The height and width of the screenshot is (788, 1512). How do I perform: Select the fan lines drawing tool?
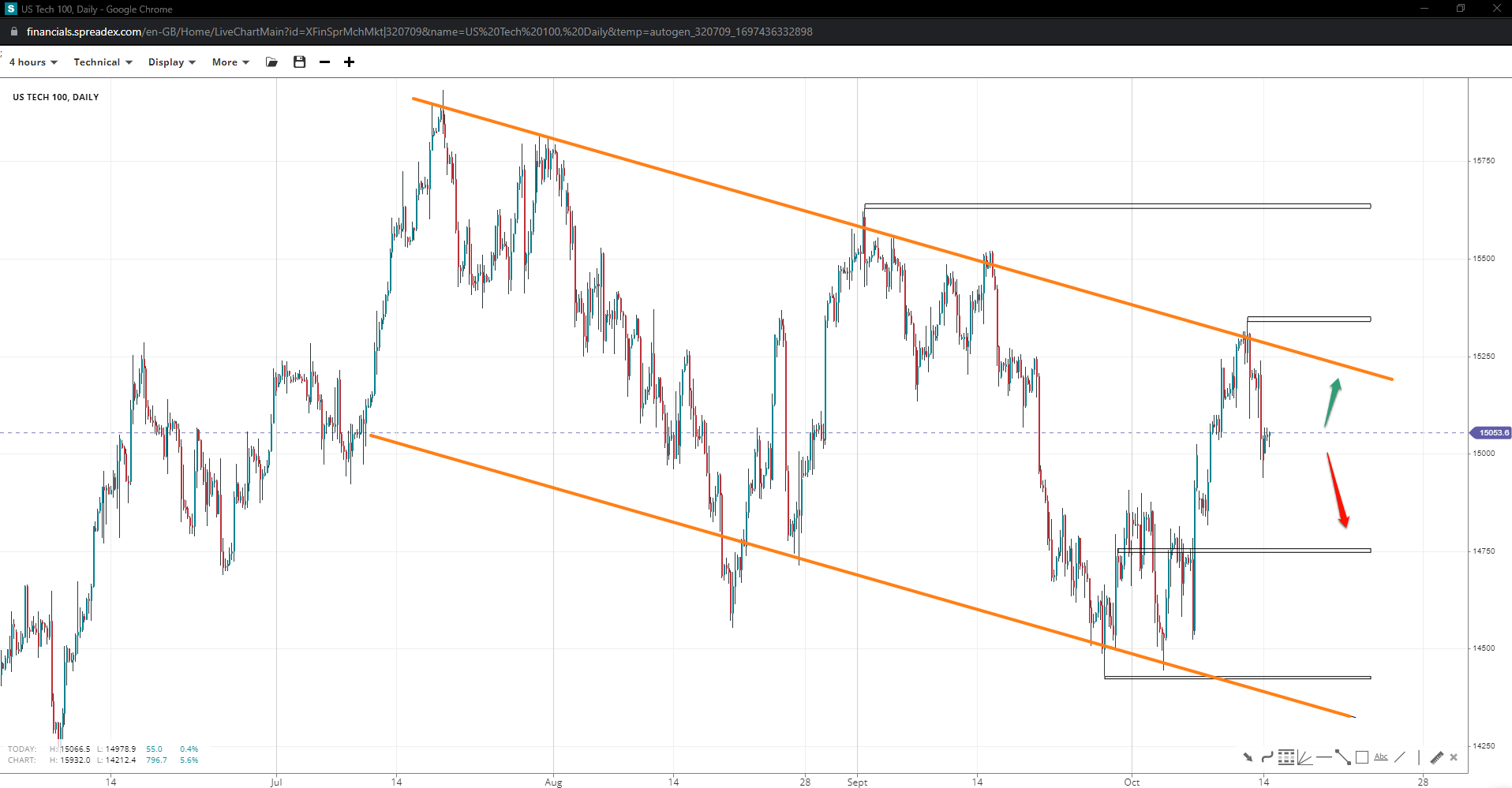[x=1304, y=757]
